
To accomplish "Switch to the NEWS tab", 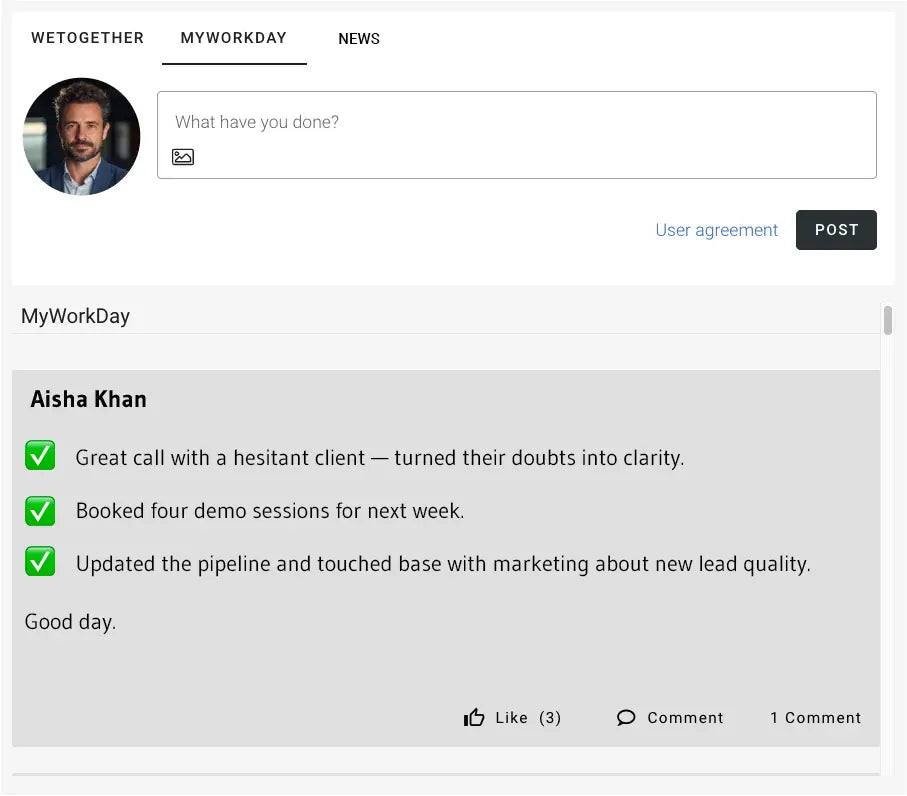I will [359, 39].
